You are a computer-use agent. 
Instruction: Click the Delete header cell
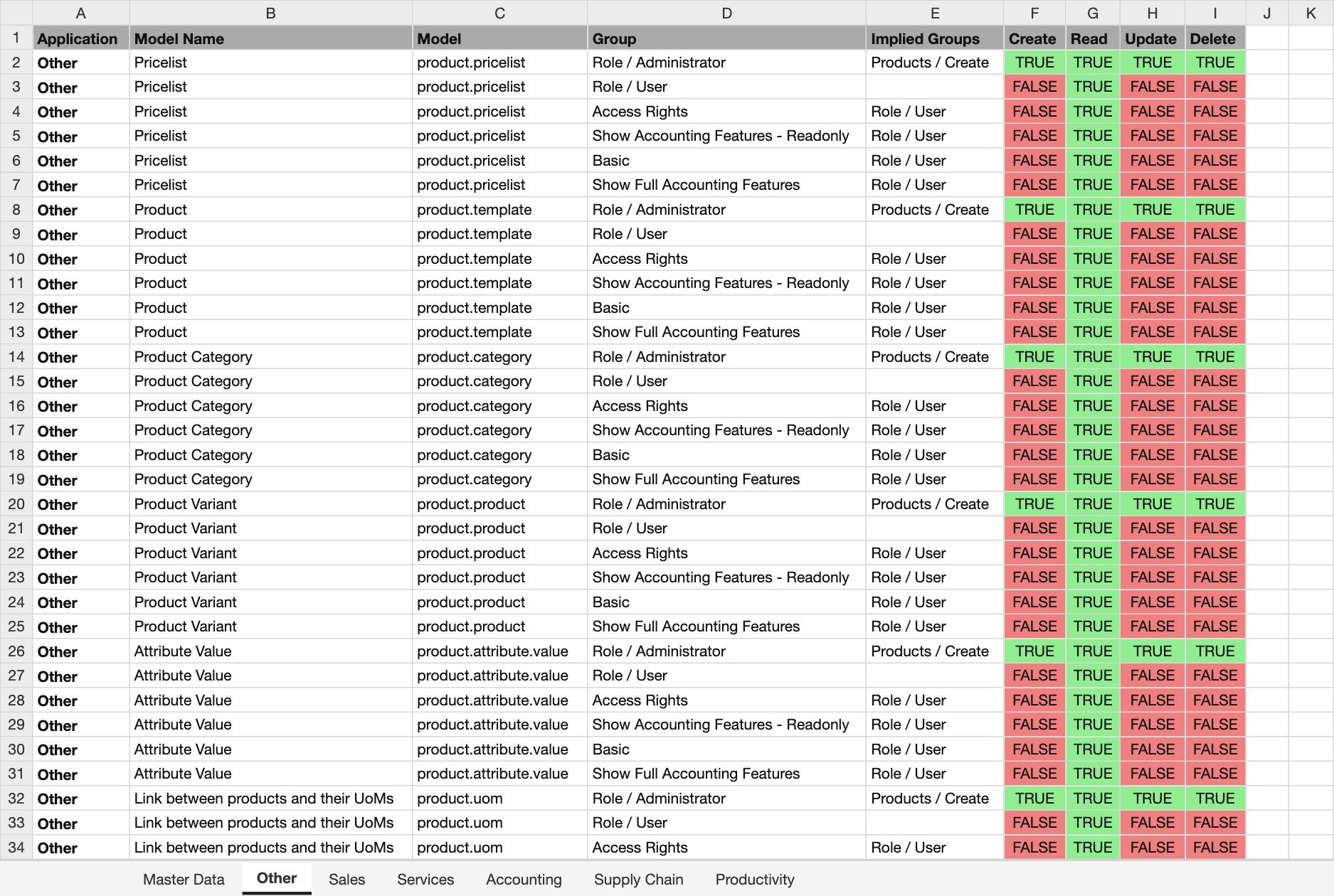click(x=1215, y=38)
